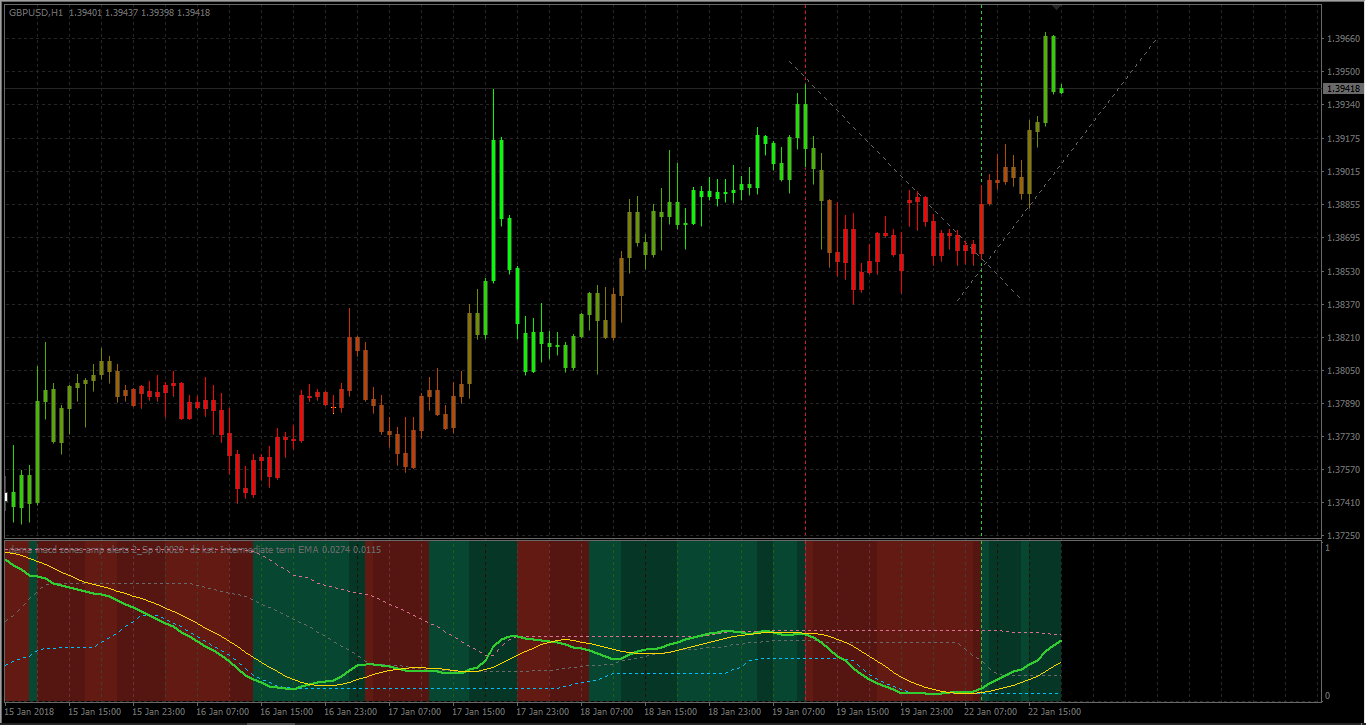This screenshot has height=725, width=1366.
Task: Click the white marker at chart's left edge
Action: pos(6,496)
